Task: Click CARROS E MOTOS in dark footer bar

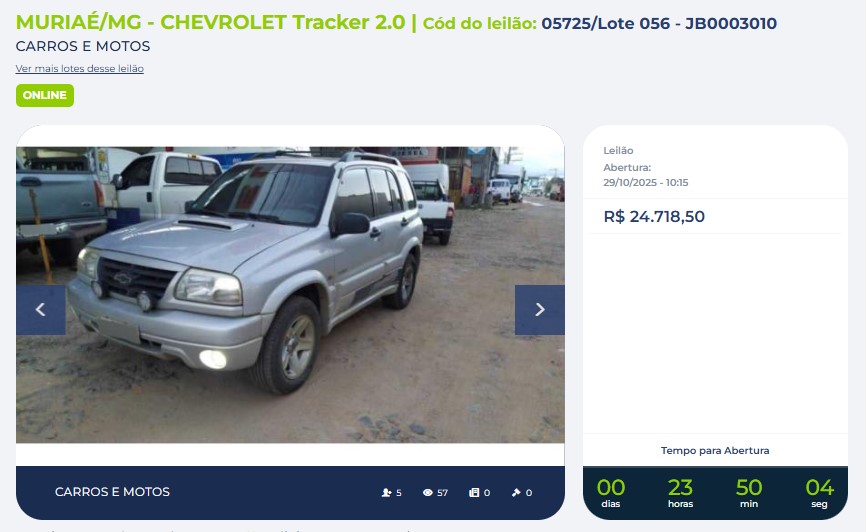Action: [x=112, y=492]
